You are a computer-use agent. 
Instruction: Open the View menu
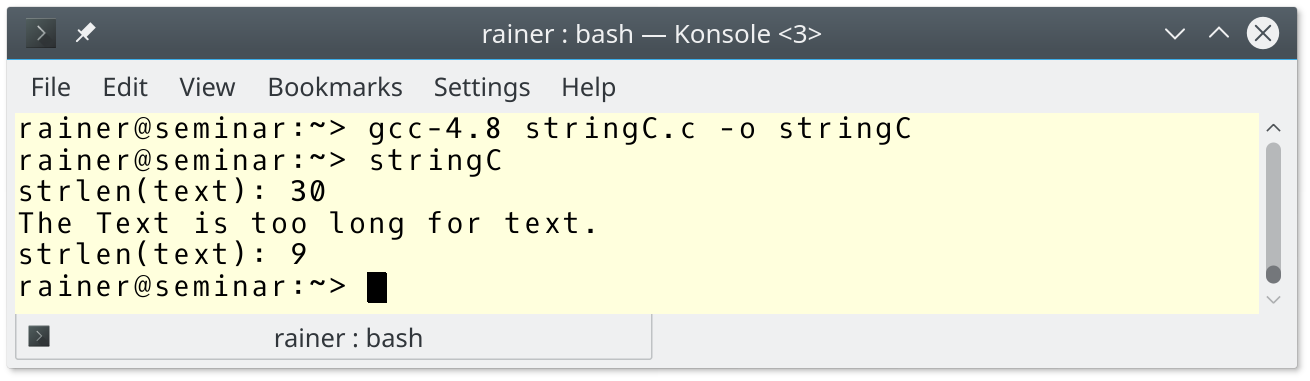[x=207, y=87]
